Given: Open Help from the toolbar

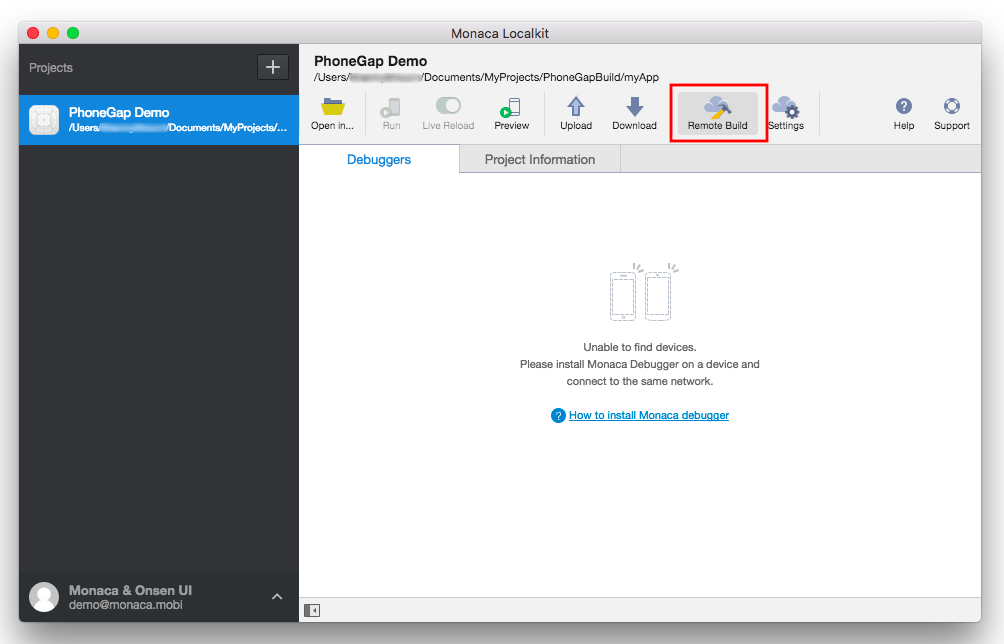Looking at the screenshot, I should 903,108.
